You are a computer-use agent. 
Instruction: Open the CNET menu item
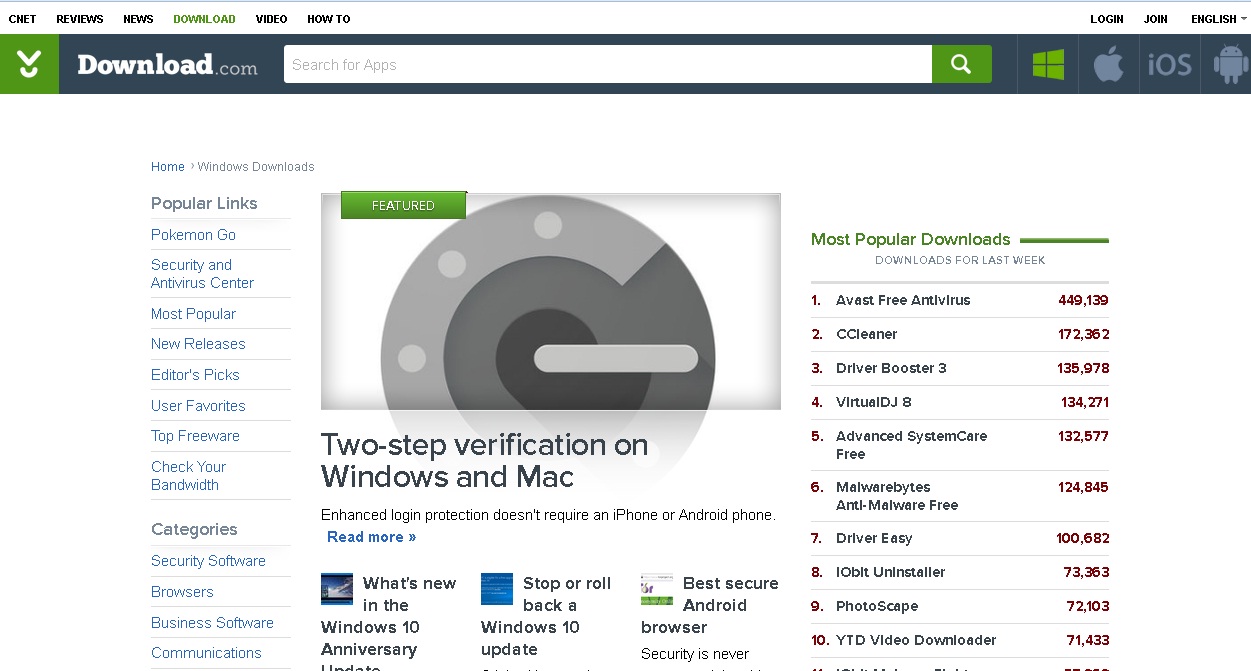pos(22,19)
